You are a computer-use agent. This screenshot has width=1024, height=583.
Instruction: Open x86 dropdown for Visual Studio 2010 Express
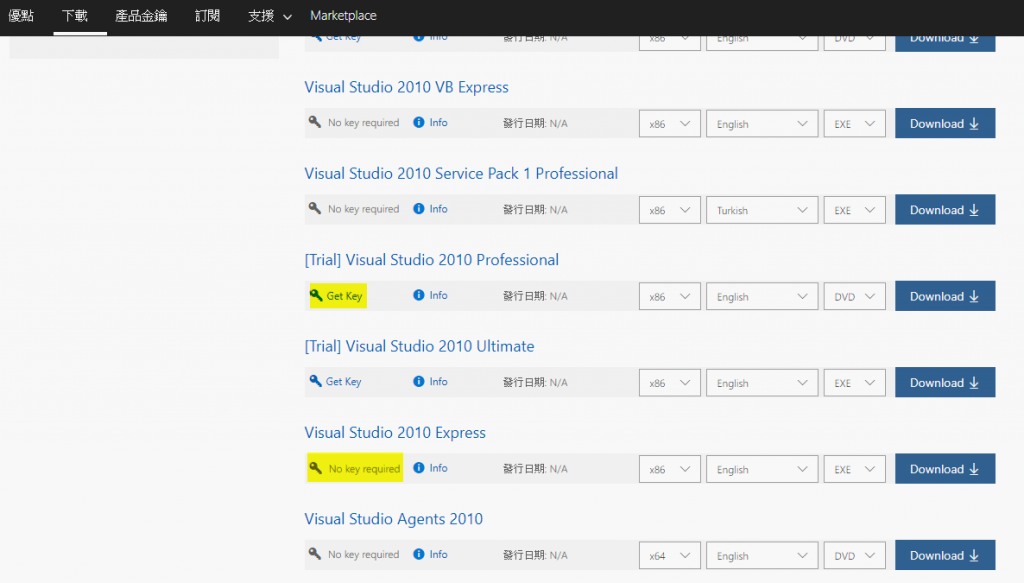click(669, 469)
